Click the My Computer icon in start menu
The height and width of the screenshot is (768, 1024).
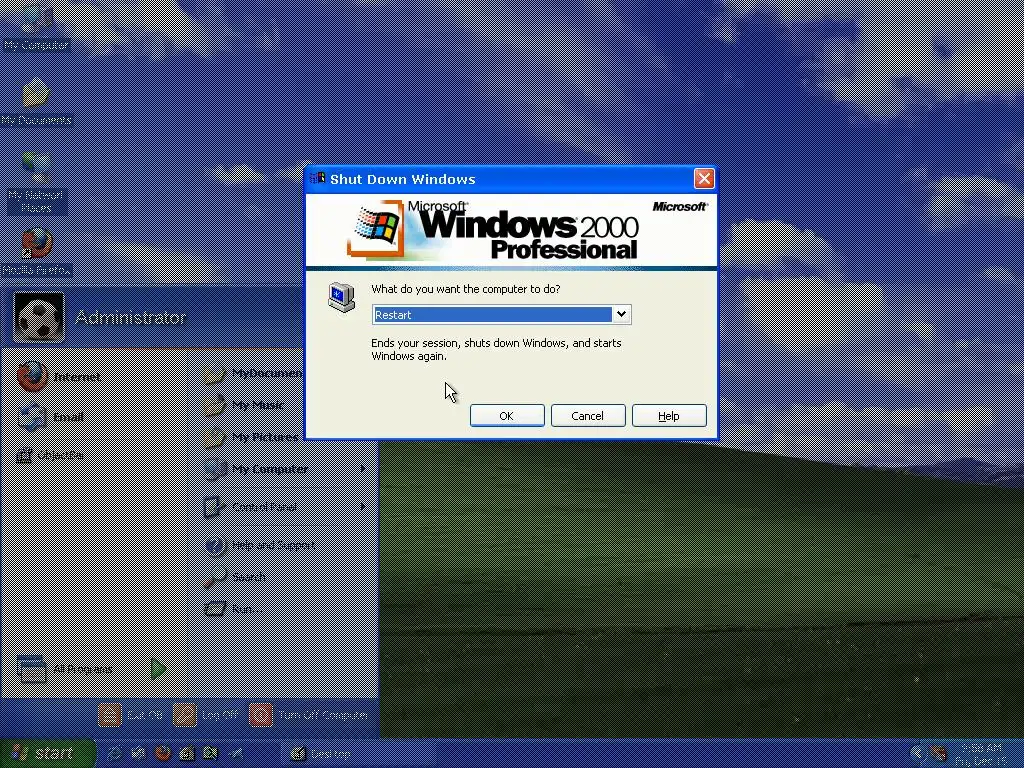[x=215, y=469]
